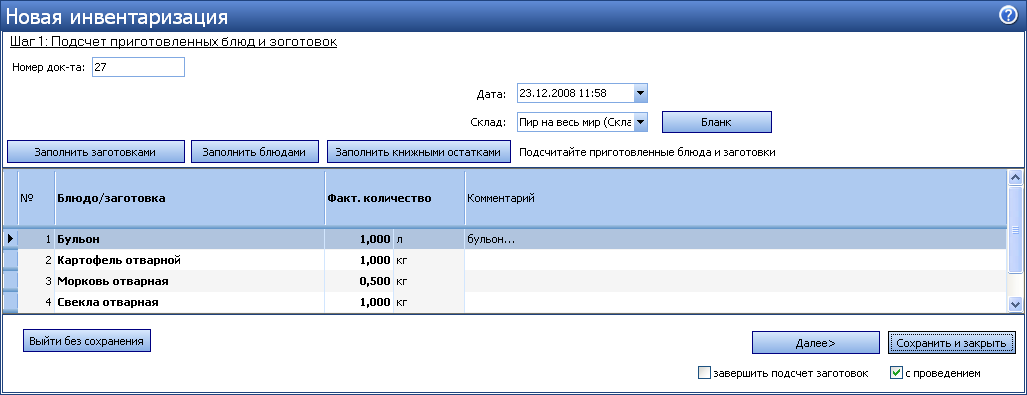Image resolution: width=1027 pixels, height=395 pixels.
Task: Enable the завершить подсчет заготовок checkbox
Action: [705, 373]
